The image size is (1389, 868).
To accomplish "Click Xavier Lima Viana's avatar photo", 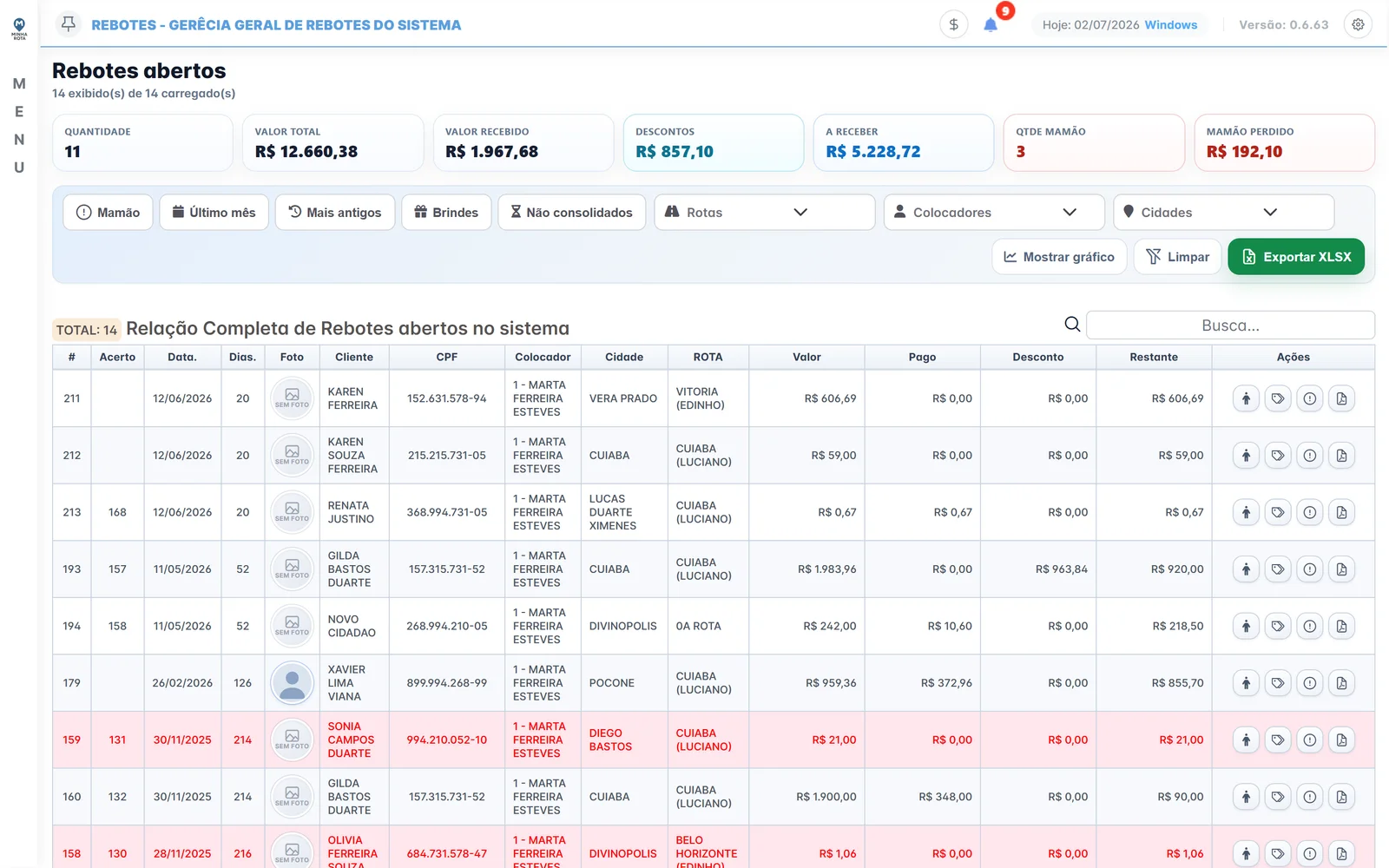I will (293, 683).
